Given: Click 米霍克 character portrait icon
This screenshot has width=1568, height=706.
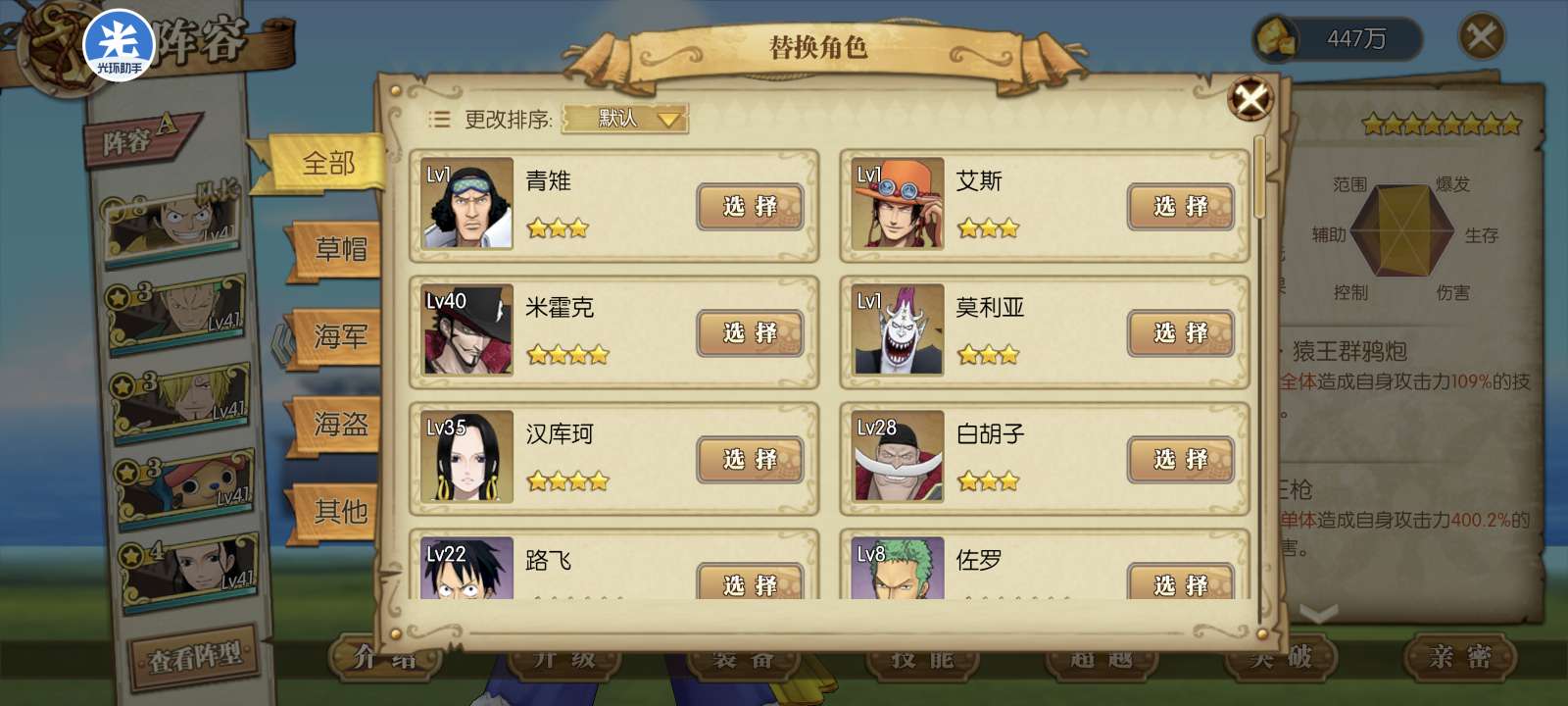Looking at the screenshot, I should (x=466, y=329).
